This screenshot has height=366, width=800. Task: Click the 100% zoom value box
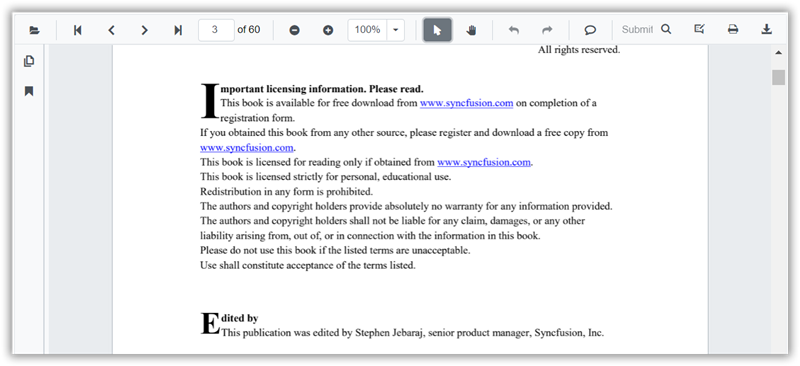click(x=367, y=30)
